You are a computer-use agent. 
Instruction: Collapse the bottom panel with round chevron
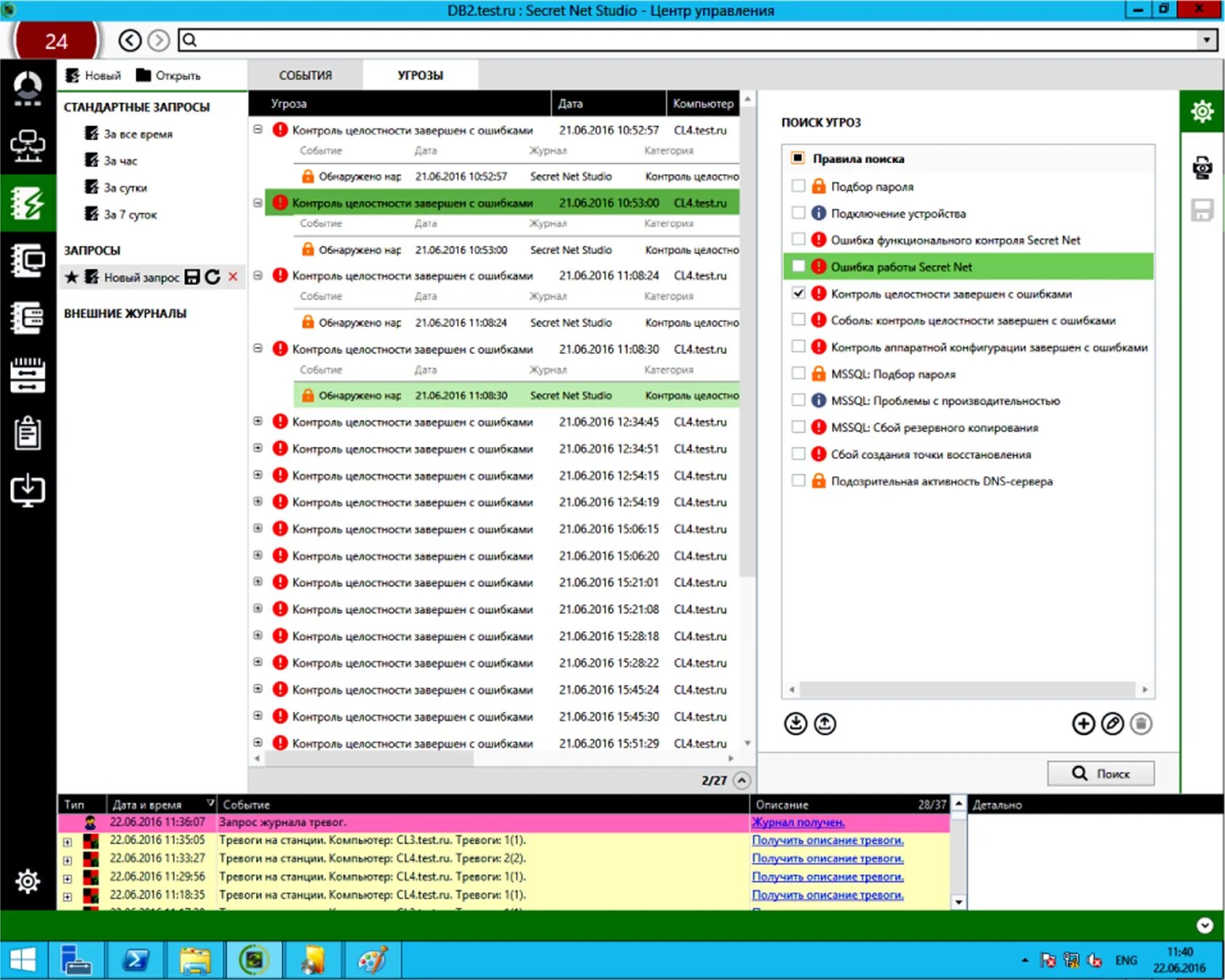1205,925
